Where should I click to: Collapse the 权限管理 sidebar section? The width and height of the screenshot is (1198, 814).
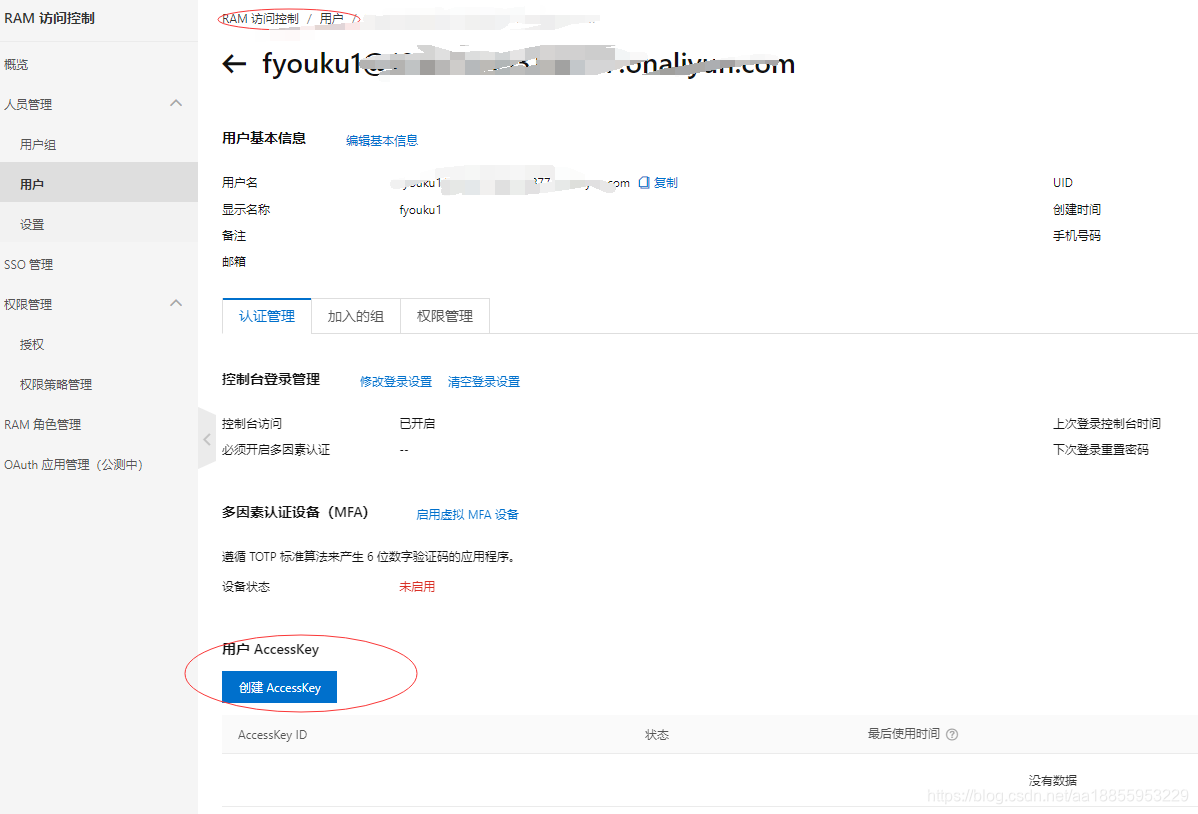click(x=176, y=303)
